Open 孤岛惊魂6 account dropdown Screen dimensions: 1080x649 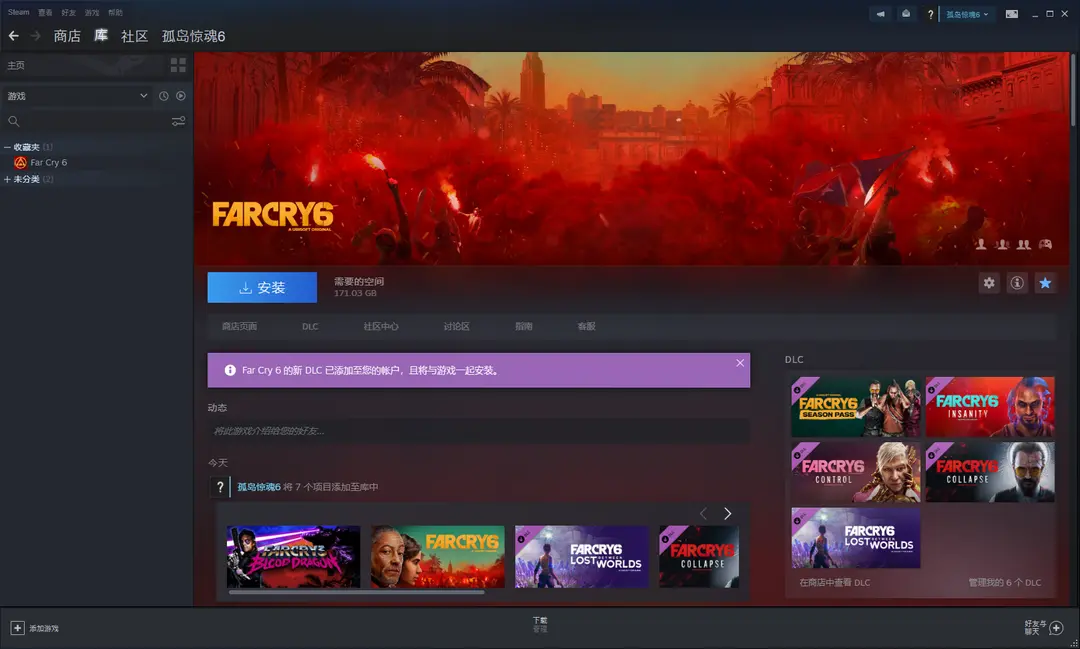(x=967, y=14)
